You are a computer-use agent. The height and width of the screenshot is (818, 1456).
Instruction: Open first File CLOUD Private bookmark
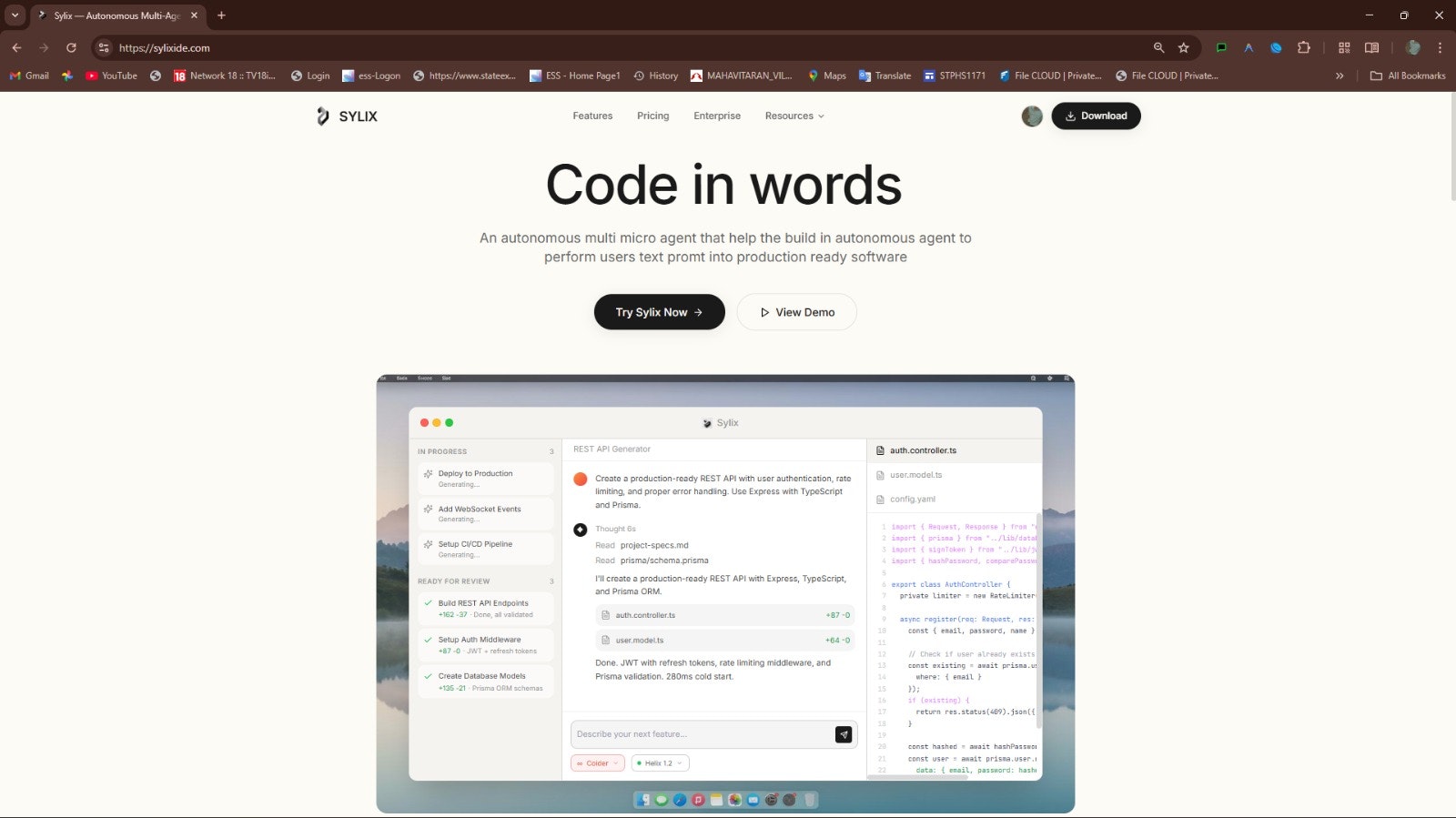pos(1050,76)
